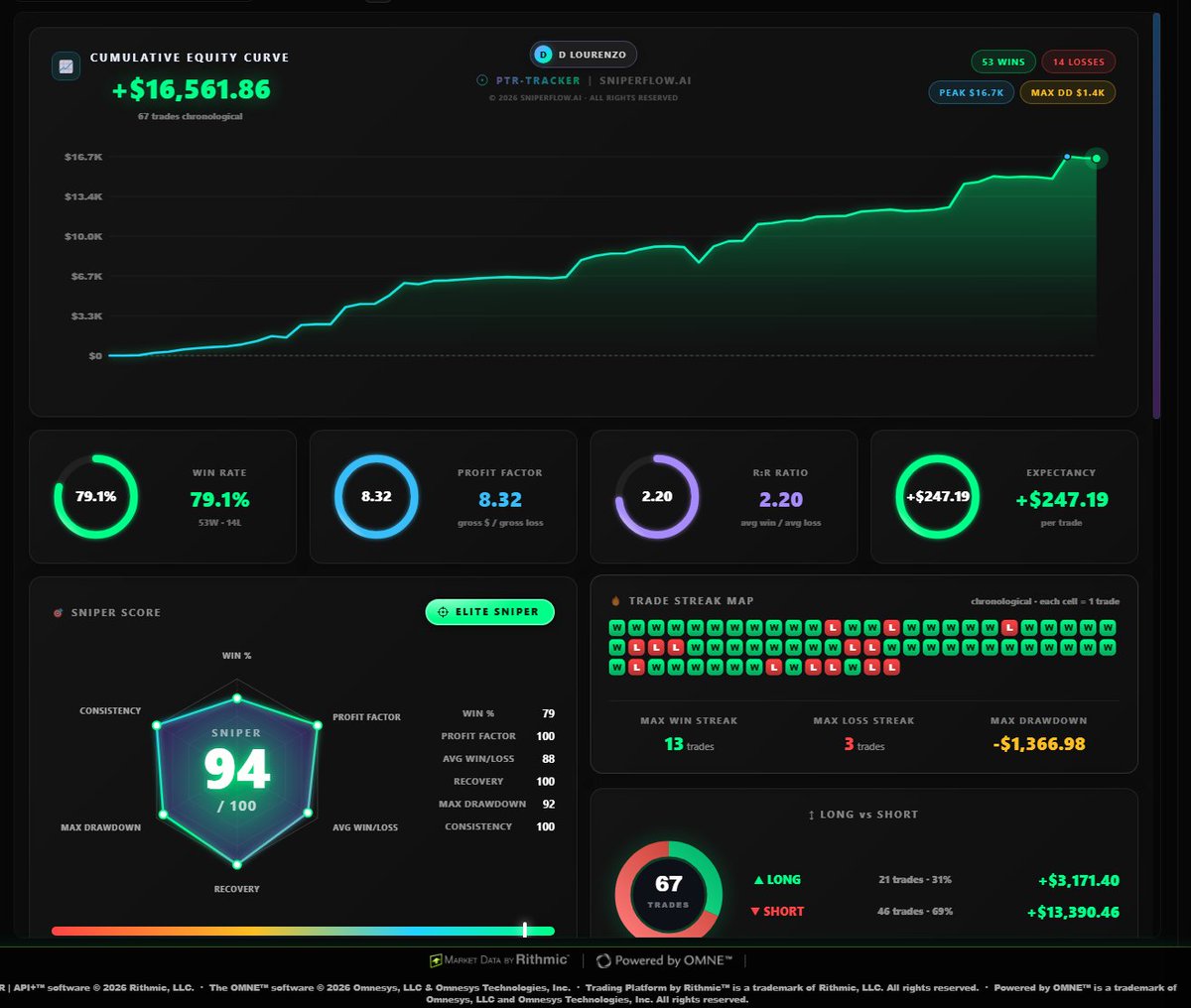The image size is (1191, 1008).
Task: Click the LONG +$3,171.40 profit value
Action: tap(1079, 880)
